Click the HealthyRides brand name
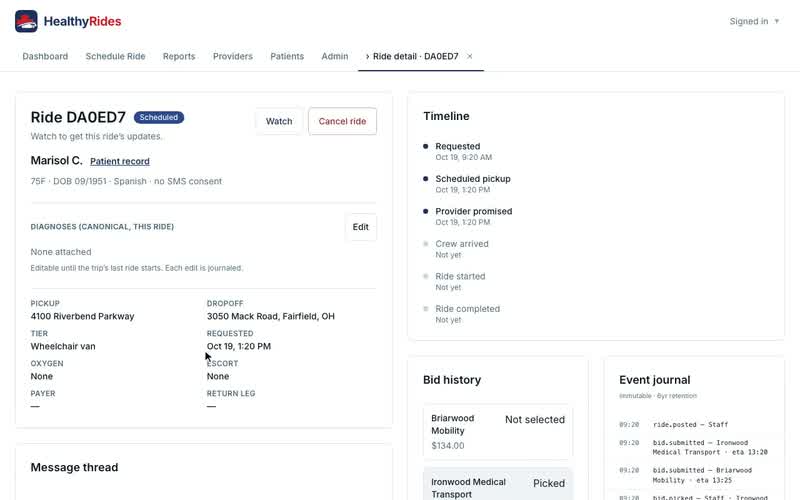800x500 pixels. tap(82, 21)
